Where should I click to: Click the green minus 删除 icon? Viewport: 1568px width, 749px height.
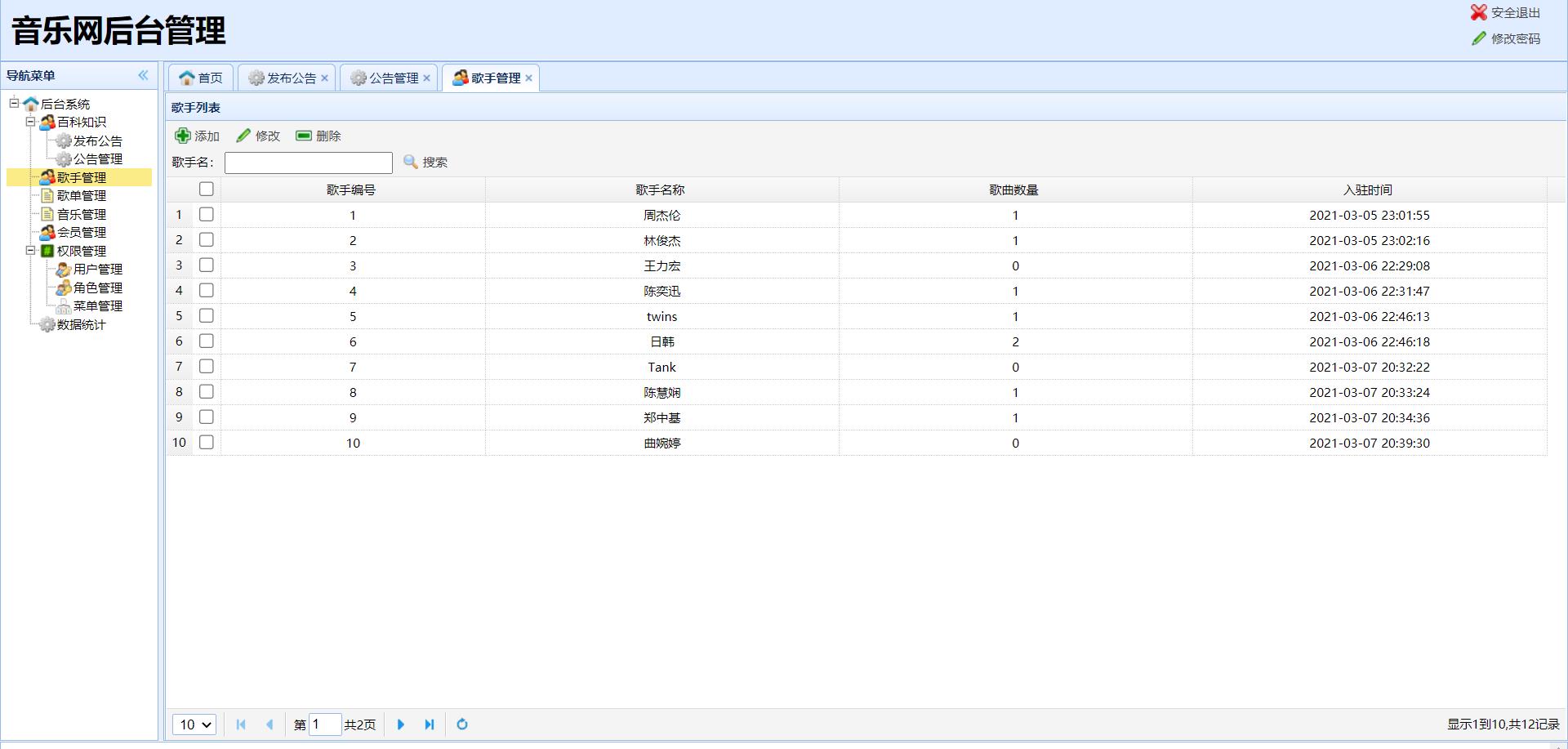point(304,136)
